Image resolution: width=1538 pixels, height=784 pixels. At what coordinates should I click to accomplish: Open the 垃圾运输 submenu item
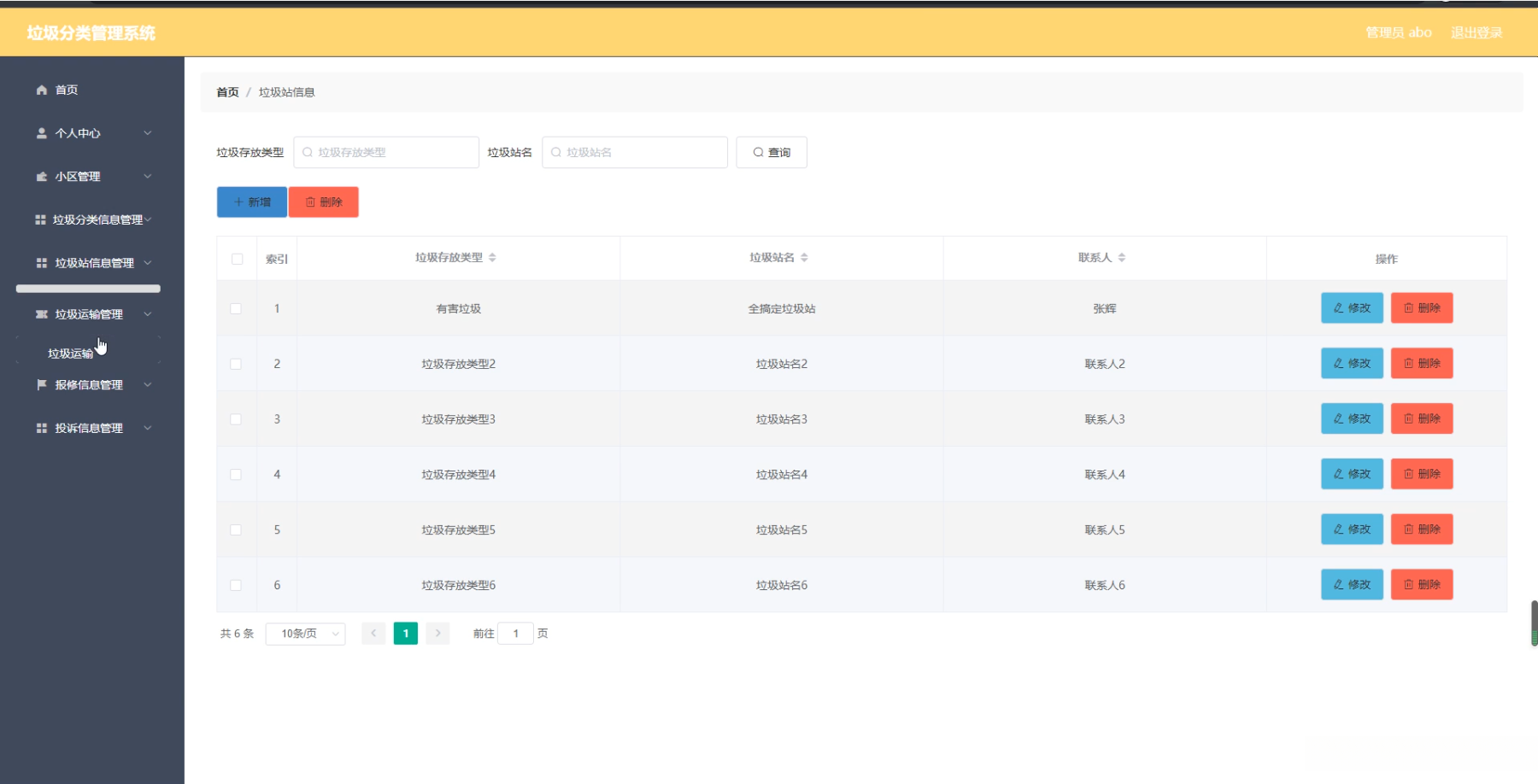pyautogui.click(x=71, y=354)
